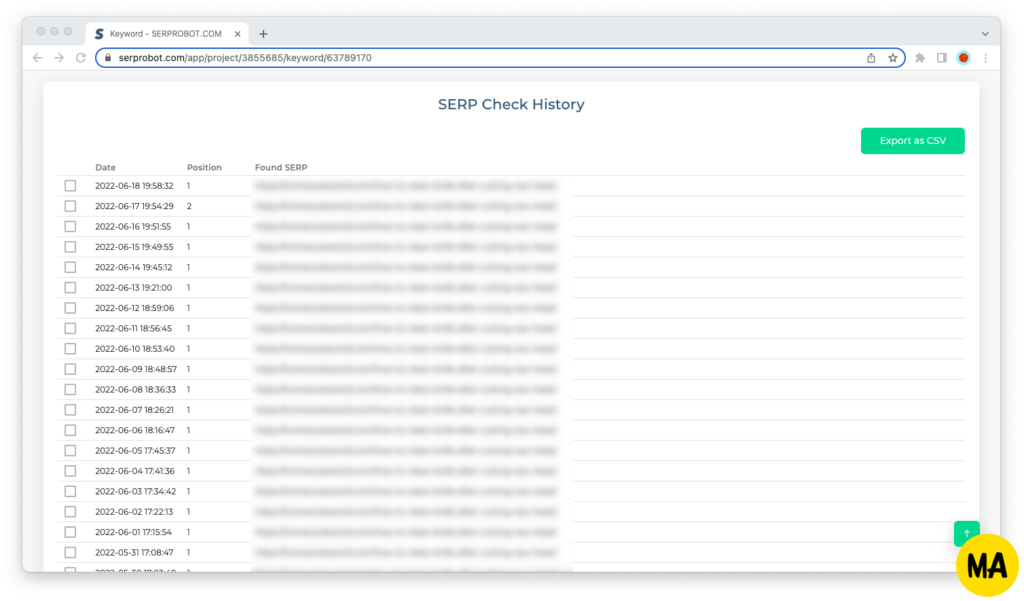
Task: Toggle the 2022-06-14 19:45:12 checkbox
Action: pyautogui.click(x=71, y=267)
